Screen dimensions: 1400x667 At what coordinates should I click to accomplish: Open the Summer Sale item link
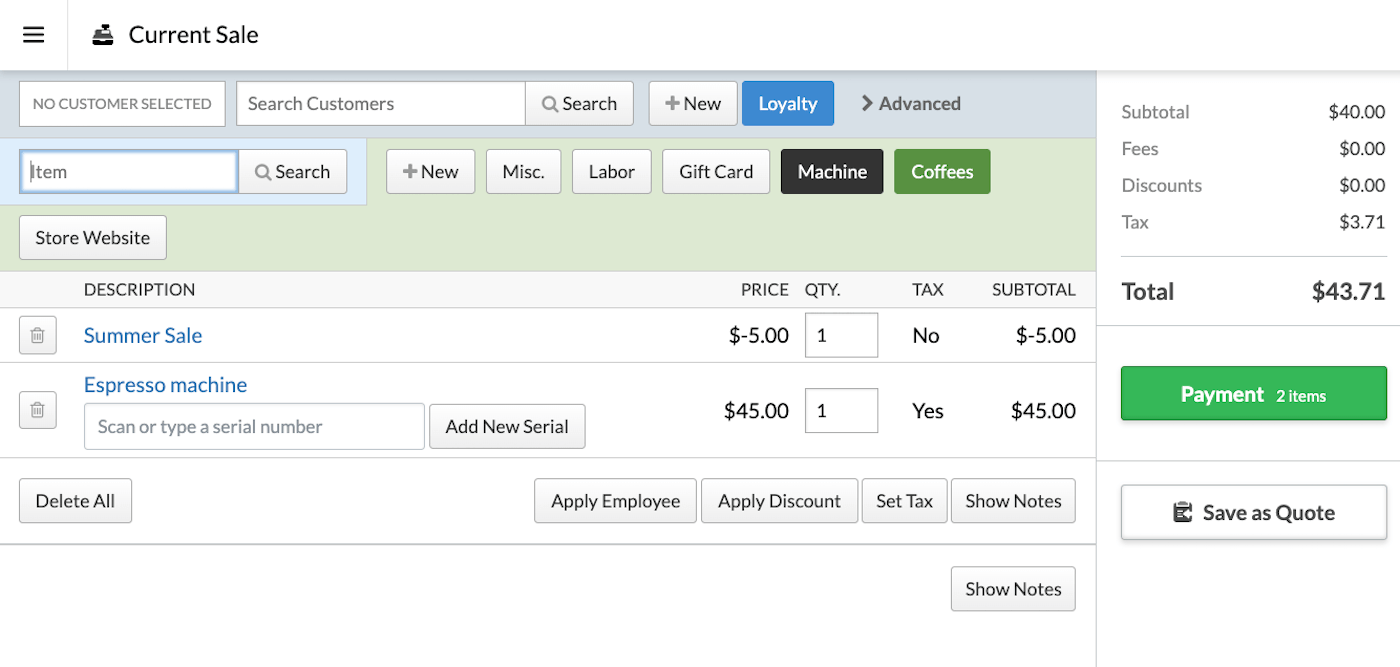143,336
